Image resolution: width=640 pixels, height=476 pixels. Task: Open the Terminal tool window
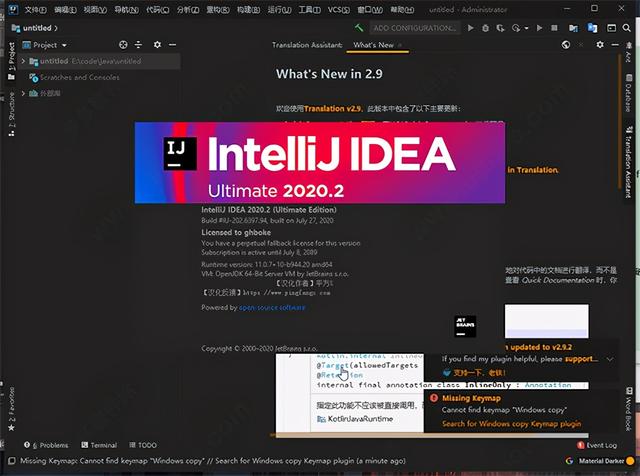(99, 445)
